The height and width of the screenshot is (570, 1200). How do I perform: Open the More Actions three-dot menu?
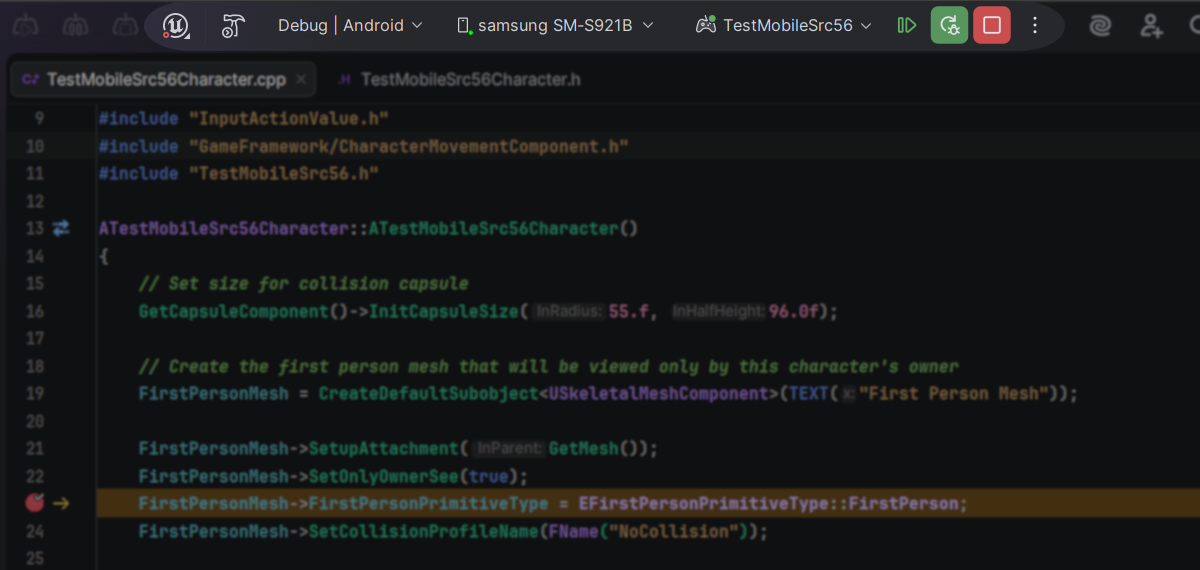point(1035,25)
